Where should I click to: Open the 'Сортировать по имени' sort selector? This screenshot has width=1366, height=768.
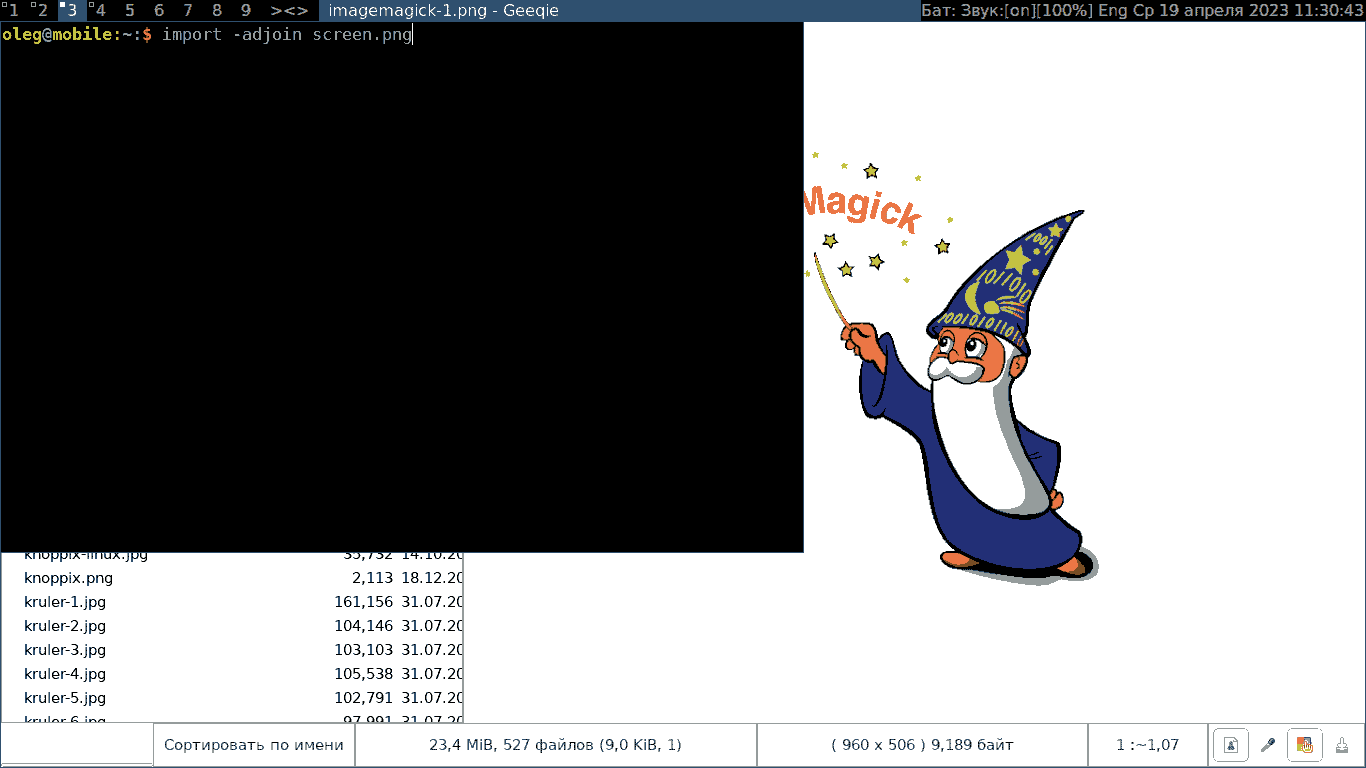click(254, 745)
